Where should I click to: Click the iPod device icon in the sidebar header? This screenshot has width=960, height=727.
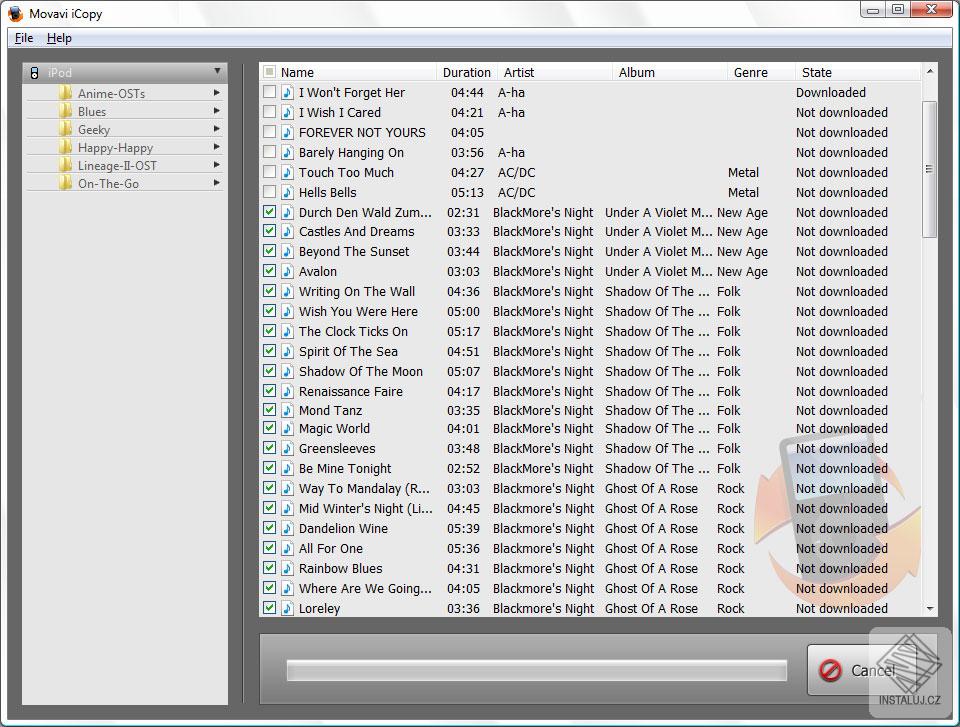pyautogui.click(x=34, y=73)
